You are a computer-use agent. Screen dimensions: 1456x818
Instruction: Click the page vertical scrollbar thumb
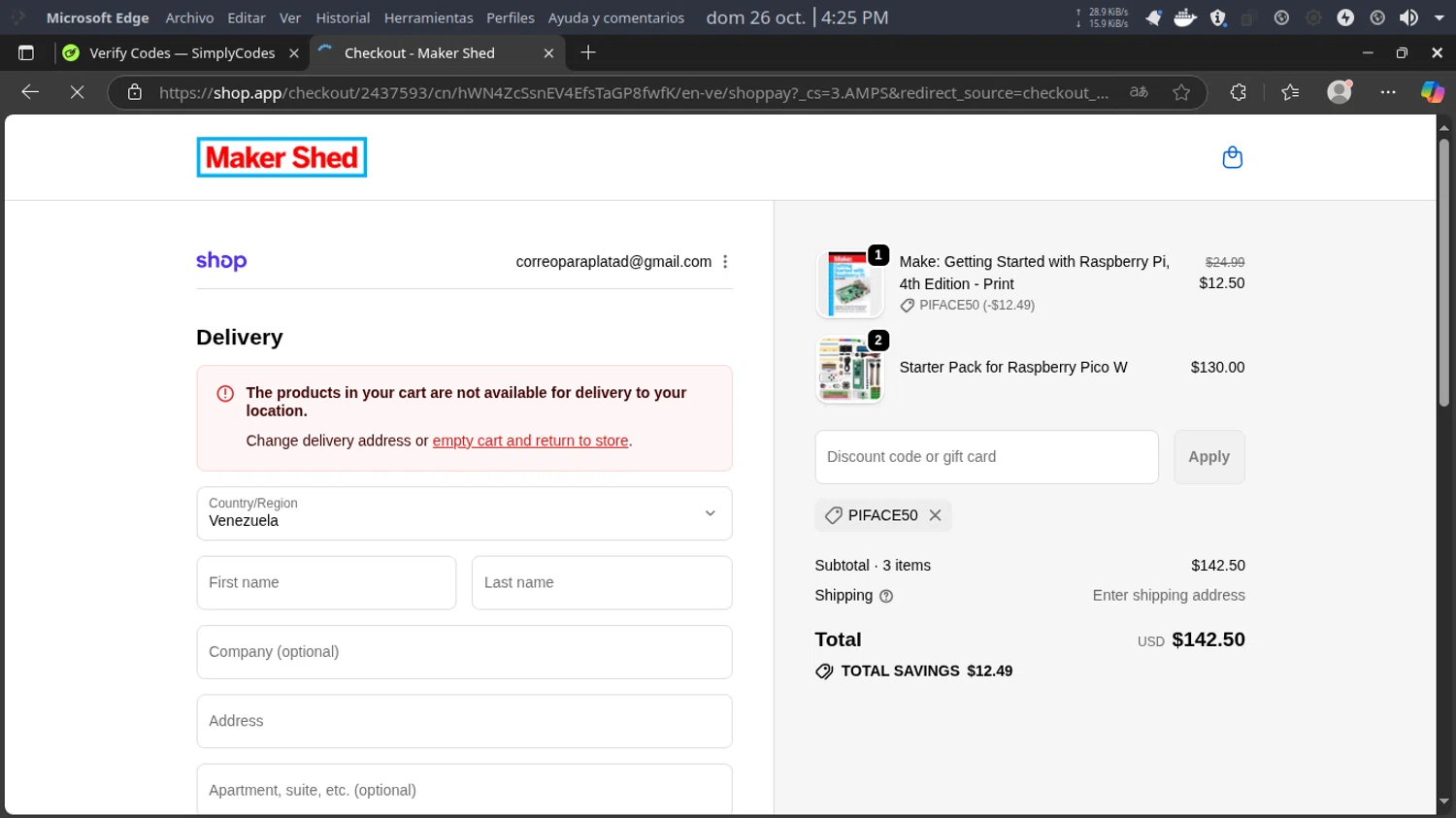click(1443, 272)
